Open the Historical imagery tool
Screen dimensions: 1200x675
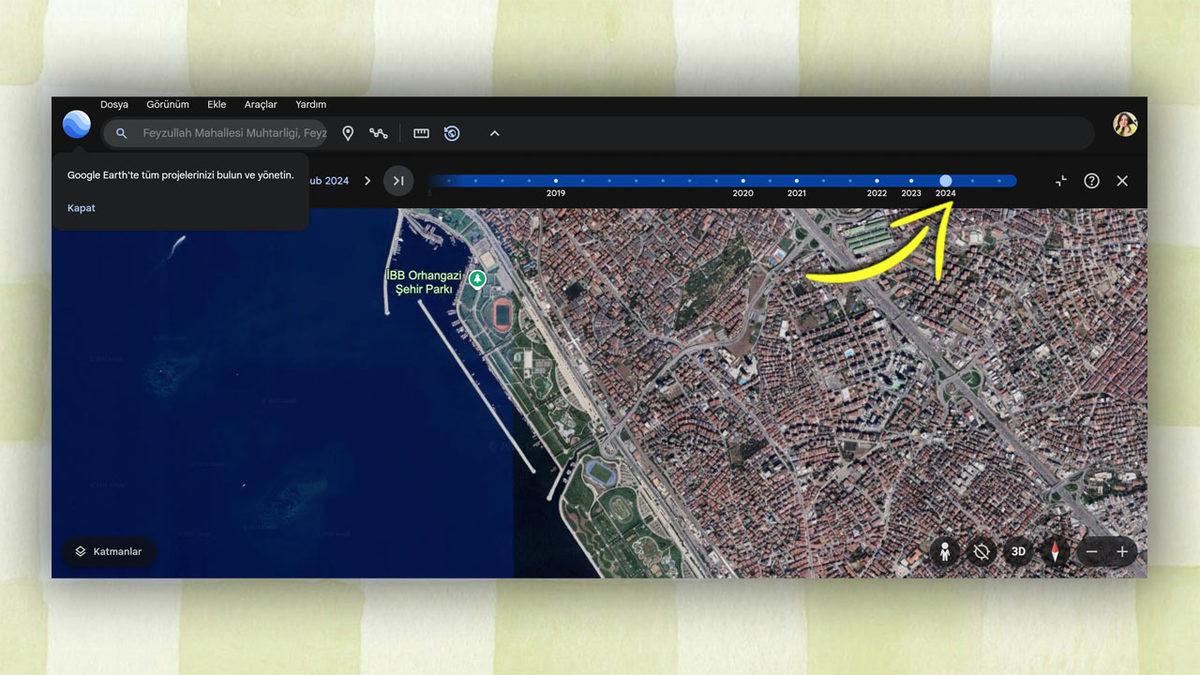pos(452,132)
